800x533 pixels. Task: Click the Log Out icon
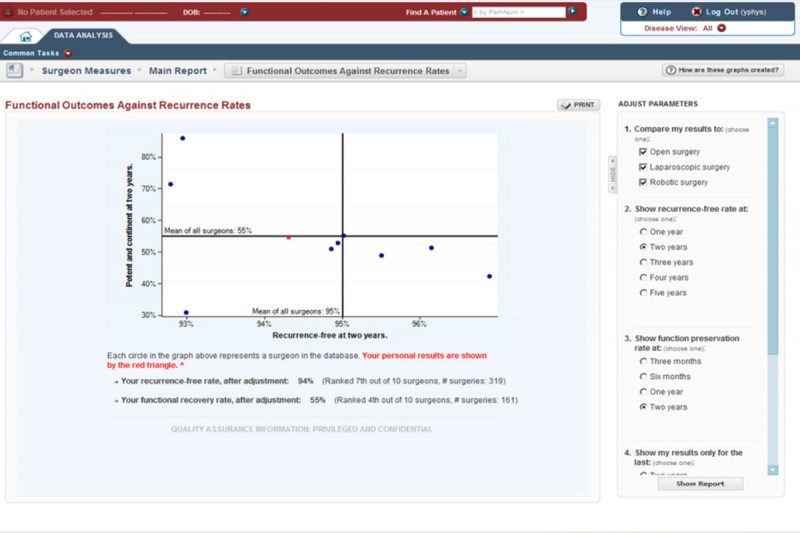(696, 12)
